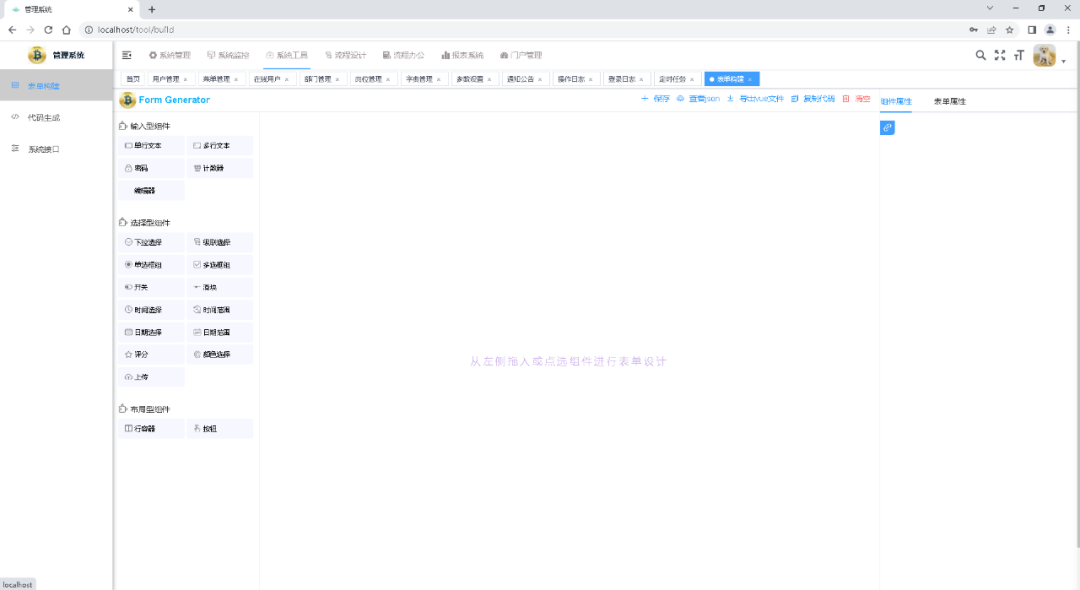The width and height of the screenshot is (1080, 590).
Task: Select the 单选框组 radio group component
Action: point(151,264)
